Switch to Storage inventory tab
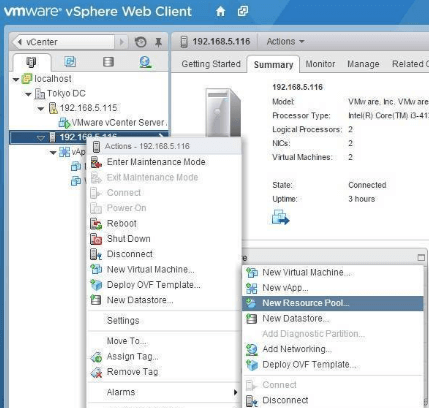This screenshot has width=429, height=408. pyautogui.click(x=108, y=62)
